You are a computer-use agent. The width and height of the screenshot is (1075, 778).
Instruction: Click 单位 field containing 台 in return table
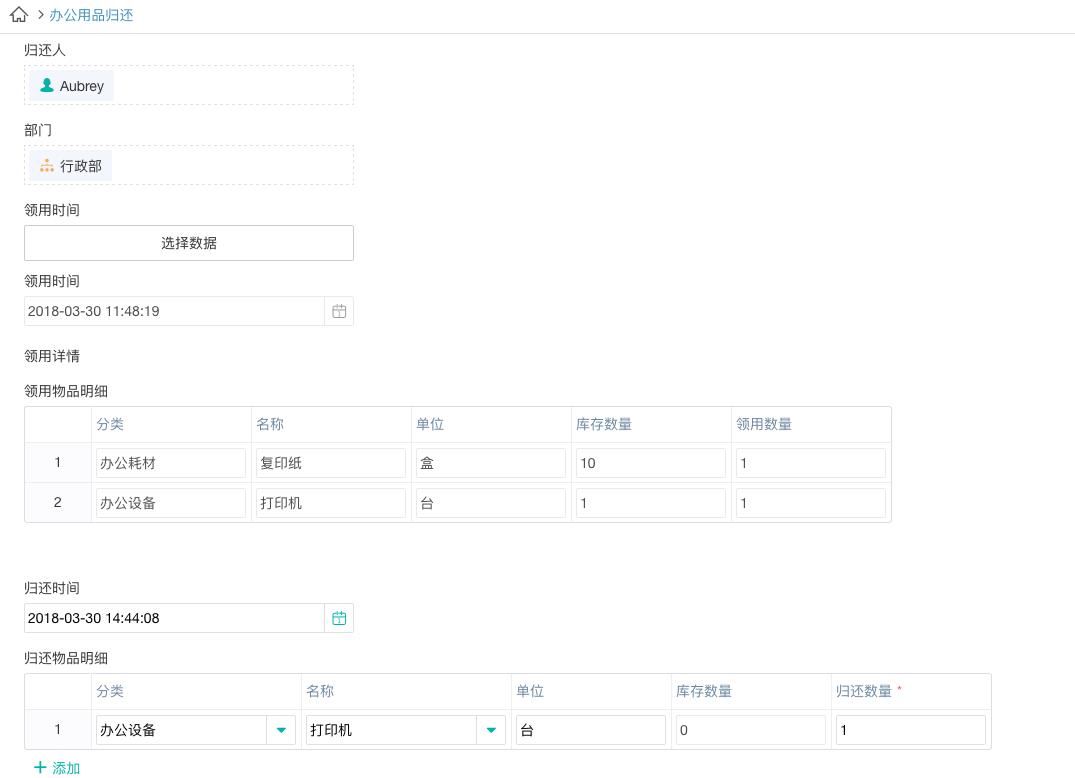tap(590, 730)
